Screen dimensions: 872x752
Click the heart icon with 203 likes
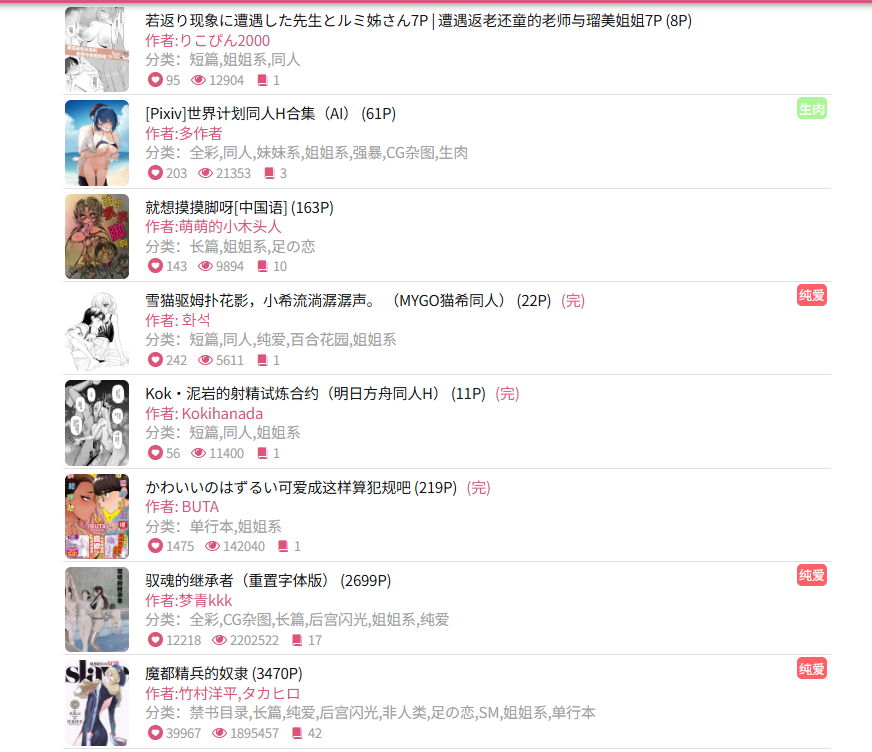coord(155,173)
